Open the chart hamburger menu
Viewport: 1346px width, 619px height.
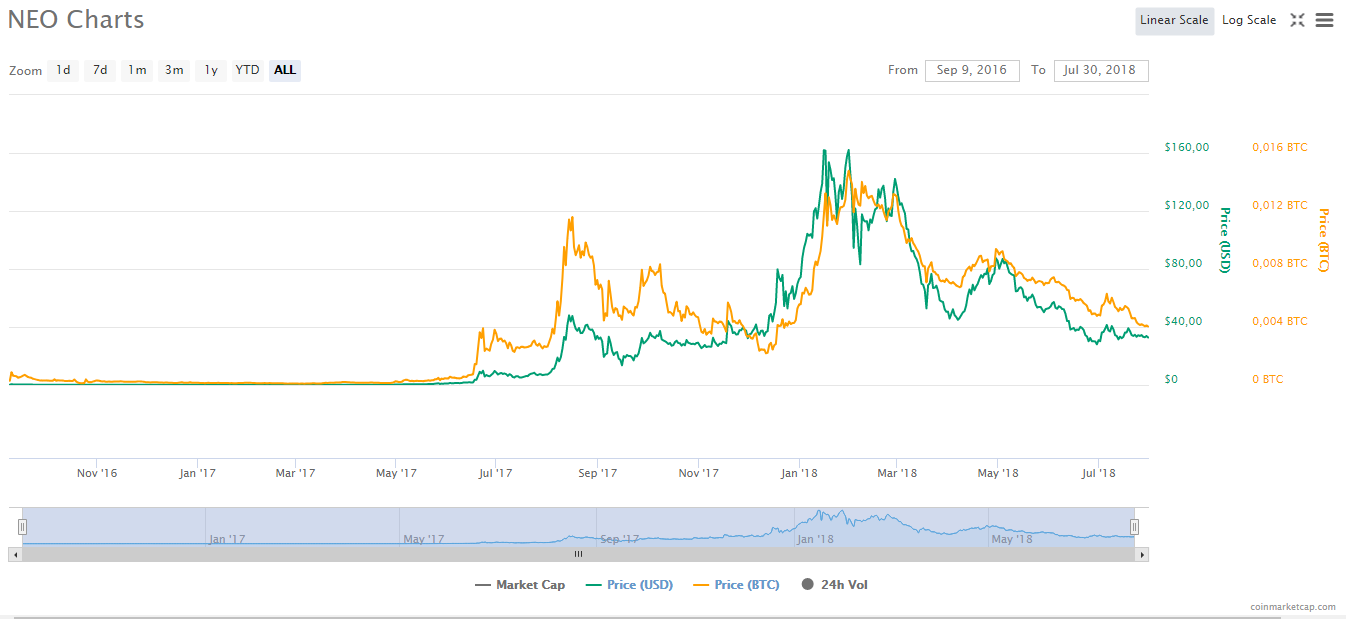pos(1324,20)
